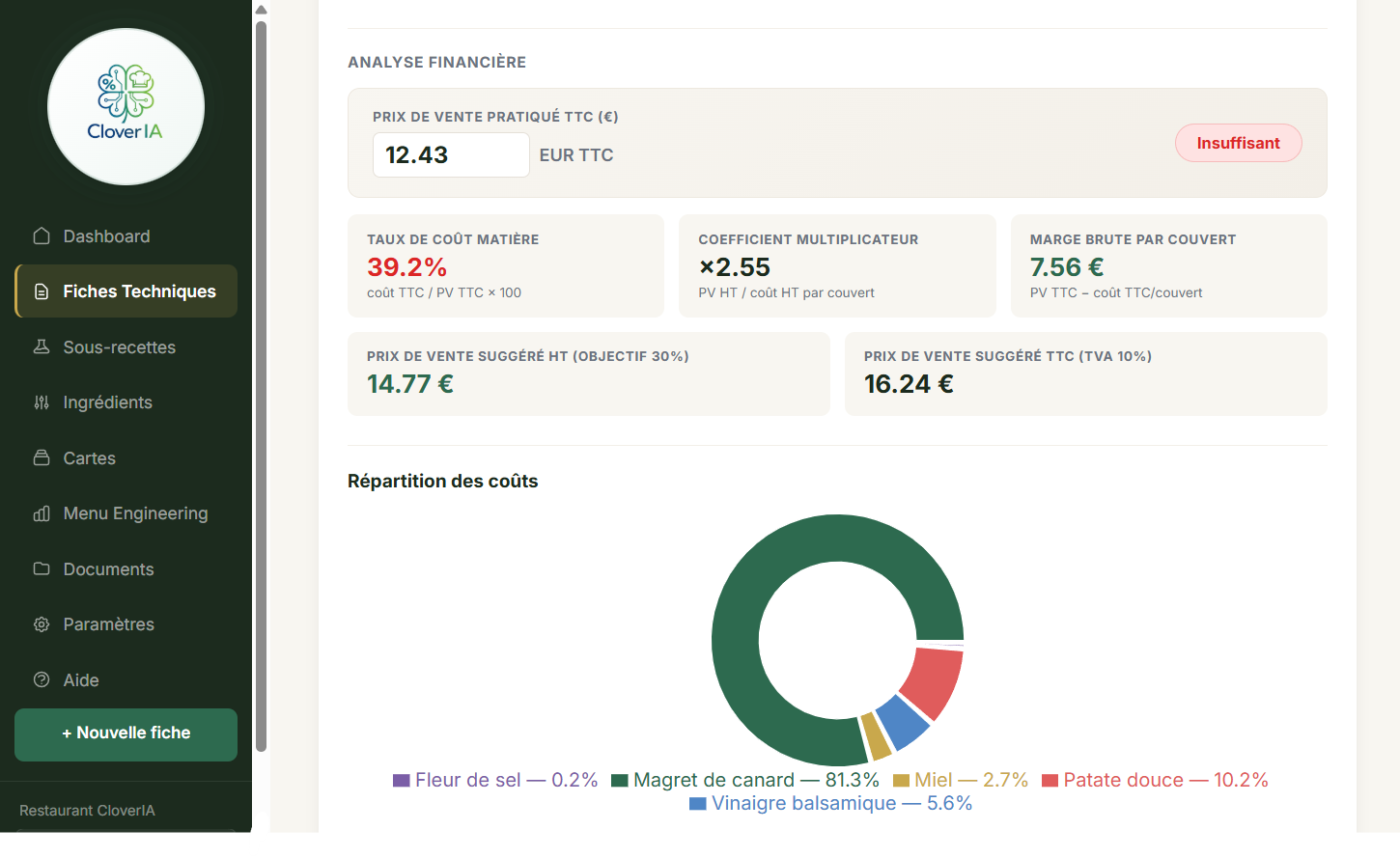1400x858 pixels.
Task: Click the Dashboard home icon
Action: coord(42,236)
